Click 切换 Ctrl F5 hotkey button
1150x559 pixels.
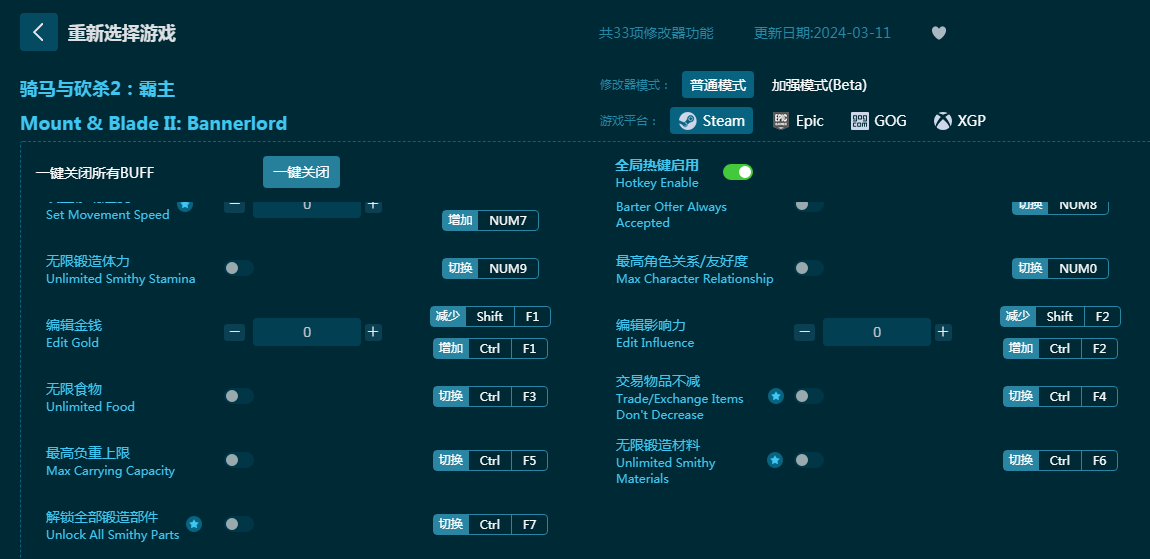pos(490,460)
